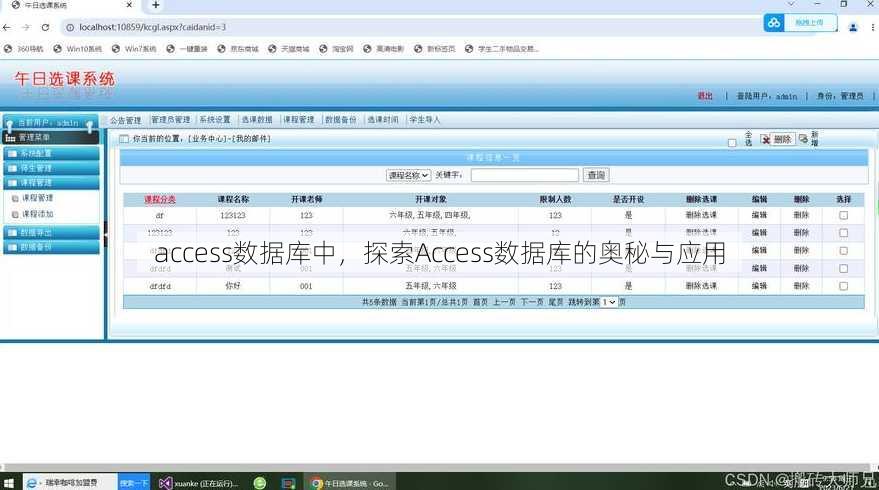Click the red 退出 logout link

(705, 96)
